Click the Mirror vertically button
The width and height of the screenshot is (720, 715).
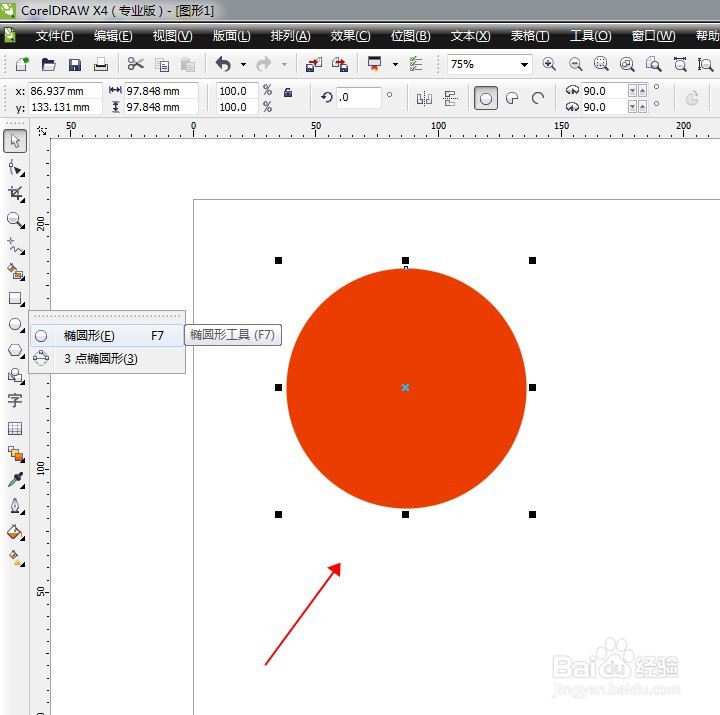tap(450, 98)
